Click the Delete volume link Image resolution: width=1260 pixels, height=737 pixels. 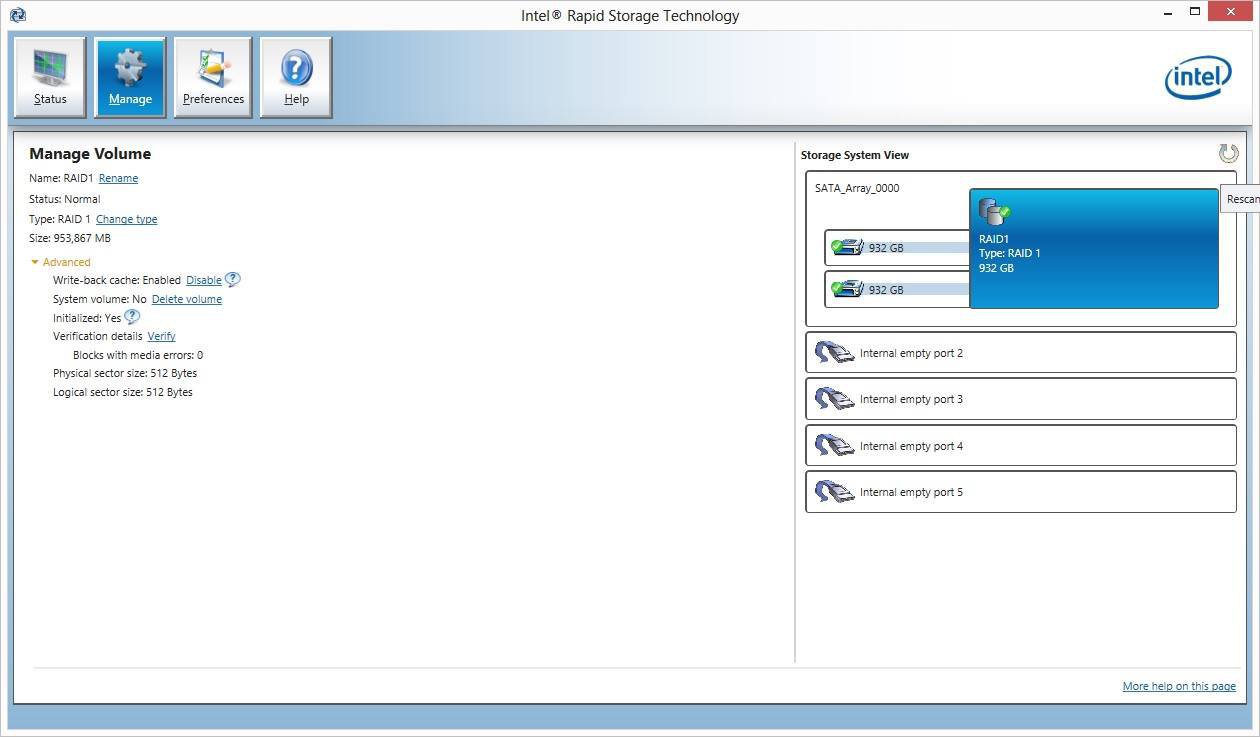pyautogui.click(x=187, y=299)
